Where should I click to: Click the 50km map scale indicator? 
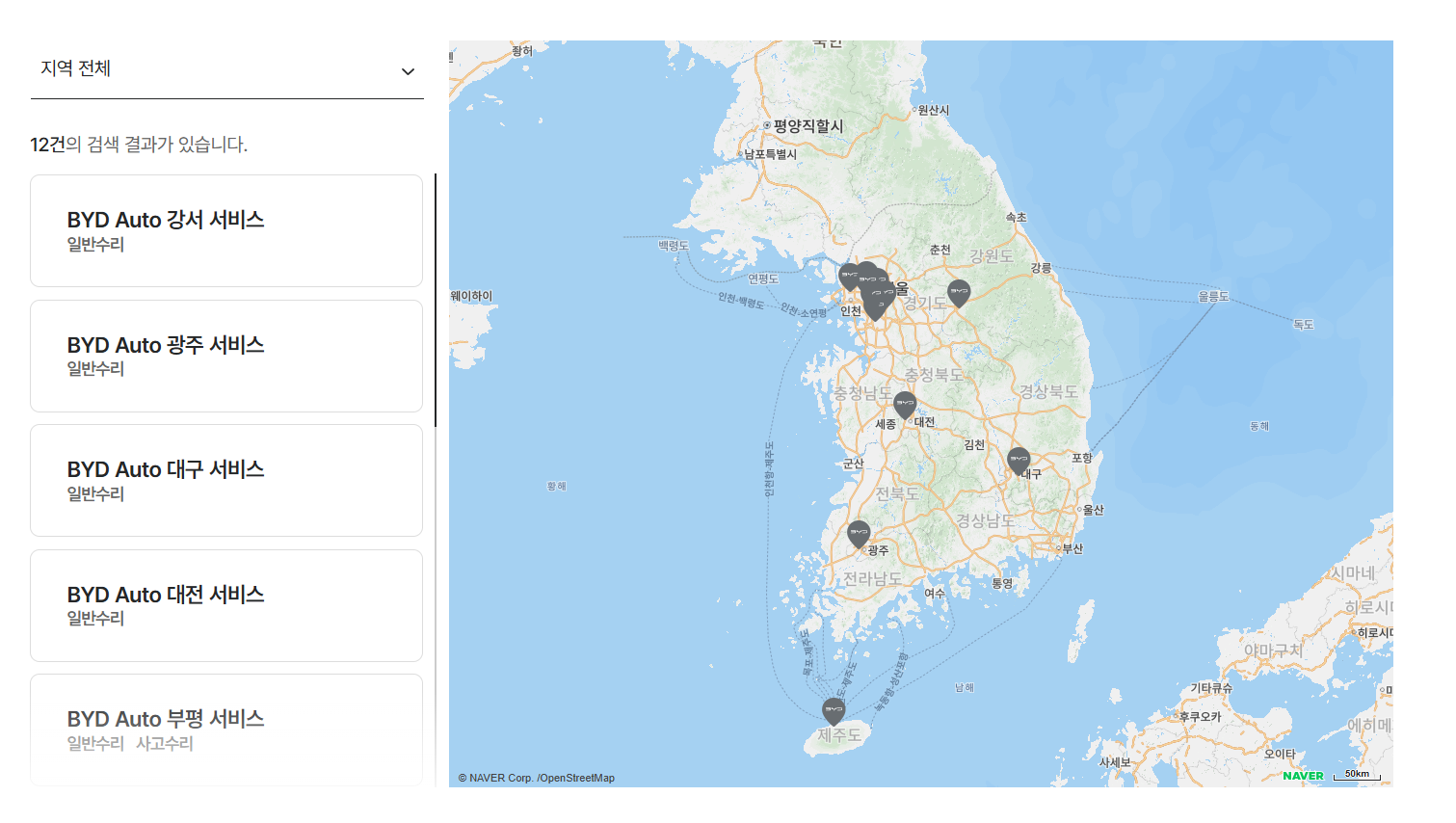(x=1357, y=775)
